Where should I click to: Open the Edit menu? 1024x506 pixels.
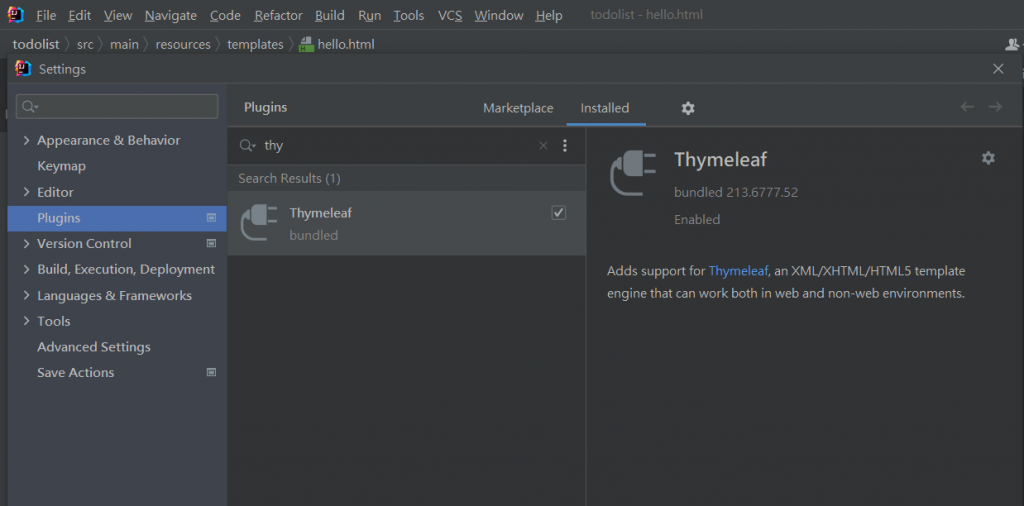[x=80, y=15]
